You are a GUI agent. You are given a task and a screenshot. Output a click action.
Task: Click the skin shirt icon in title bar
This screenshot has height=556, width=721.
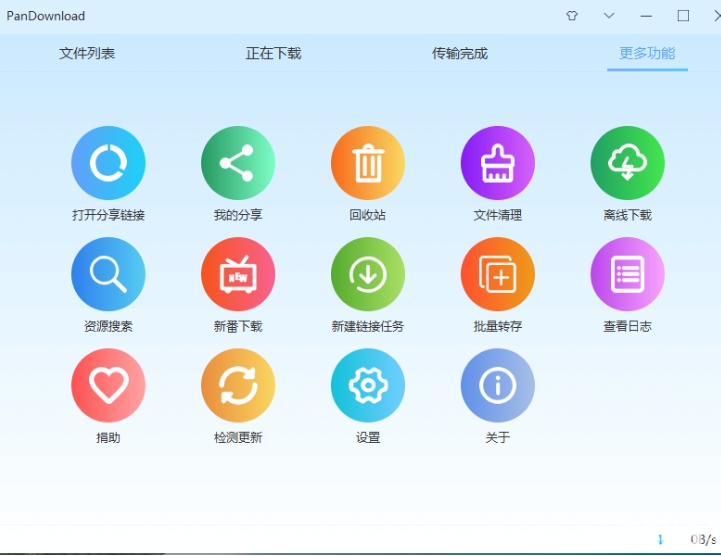coord(572,16)
